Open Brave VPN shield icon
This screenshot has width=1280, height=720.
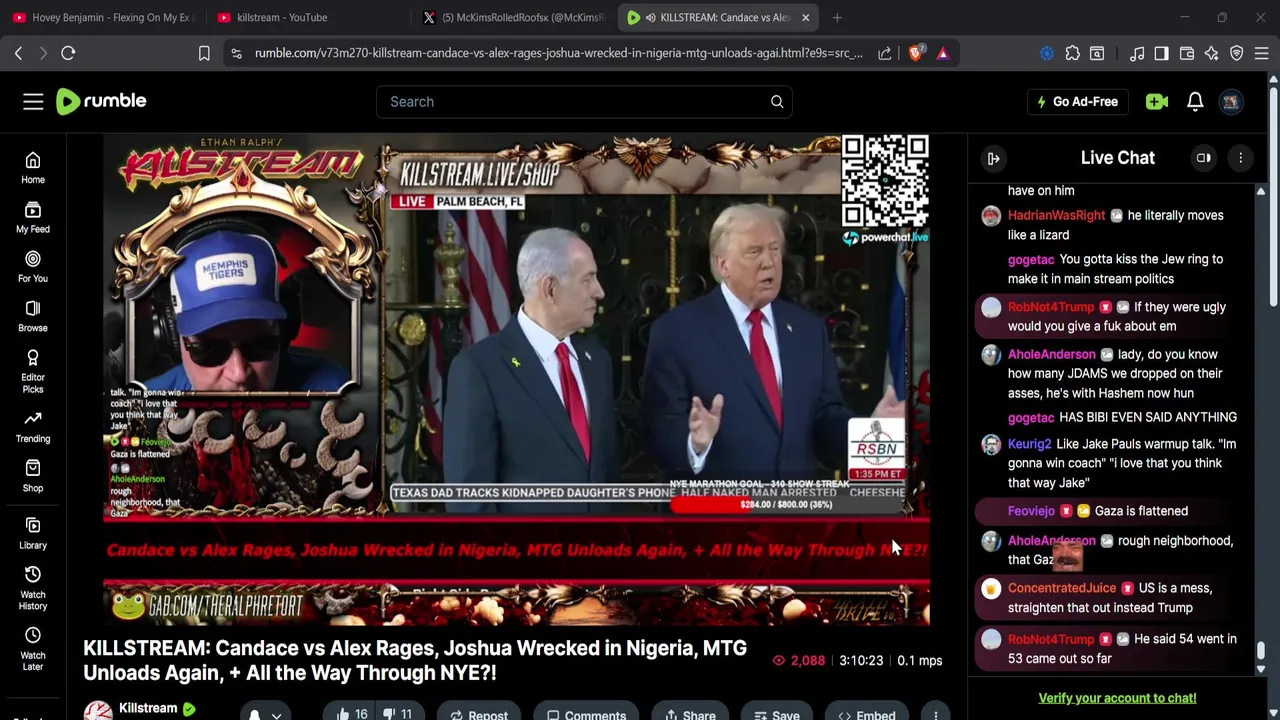1237,53
